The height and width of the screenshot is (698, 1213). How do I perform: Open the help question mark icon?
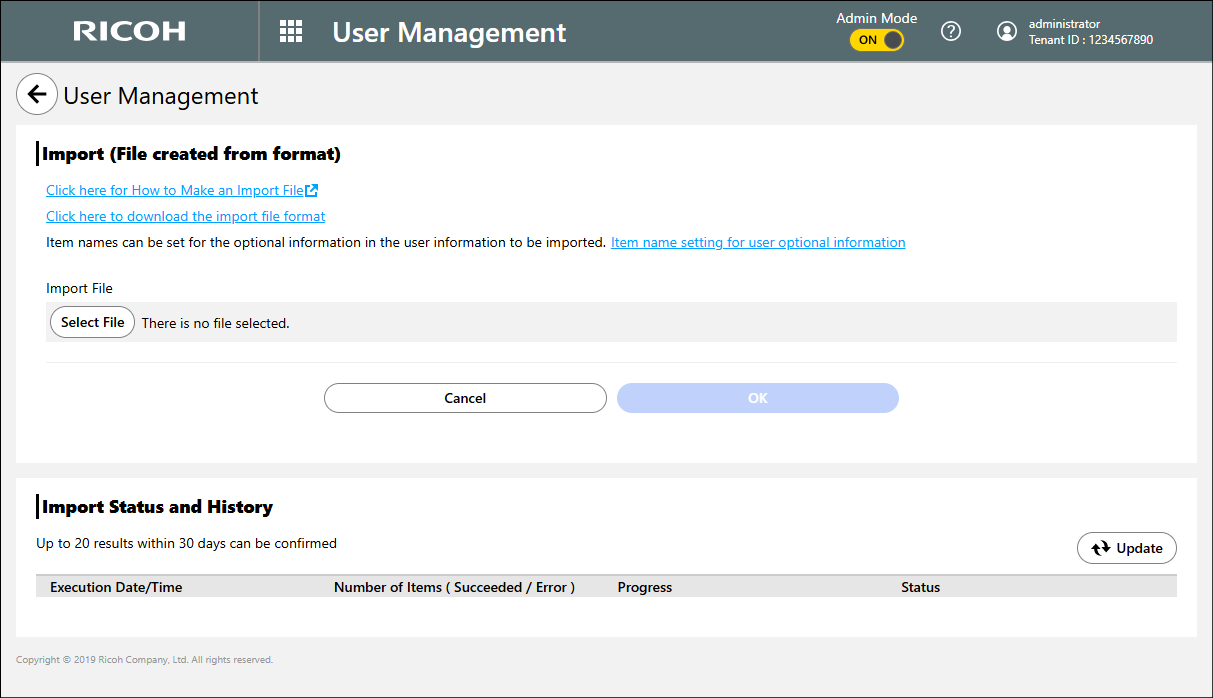pos(951,31)
